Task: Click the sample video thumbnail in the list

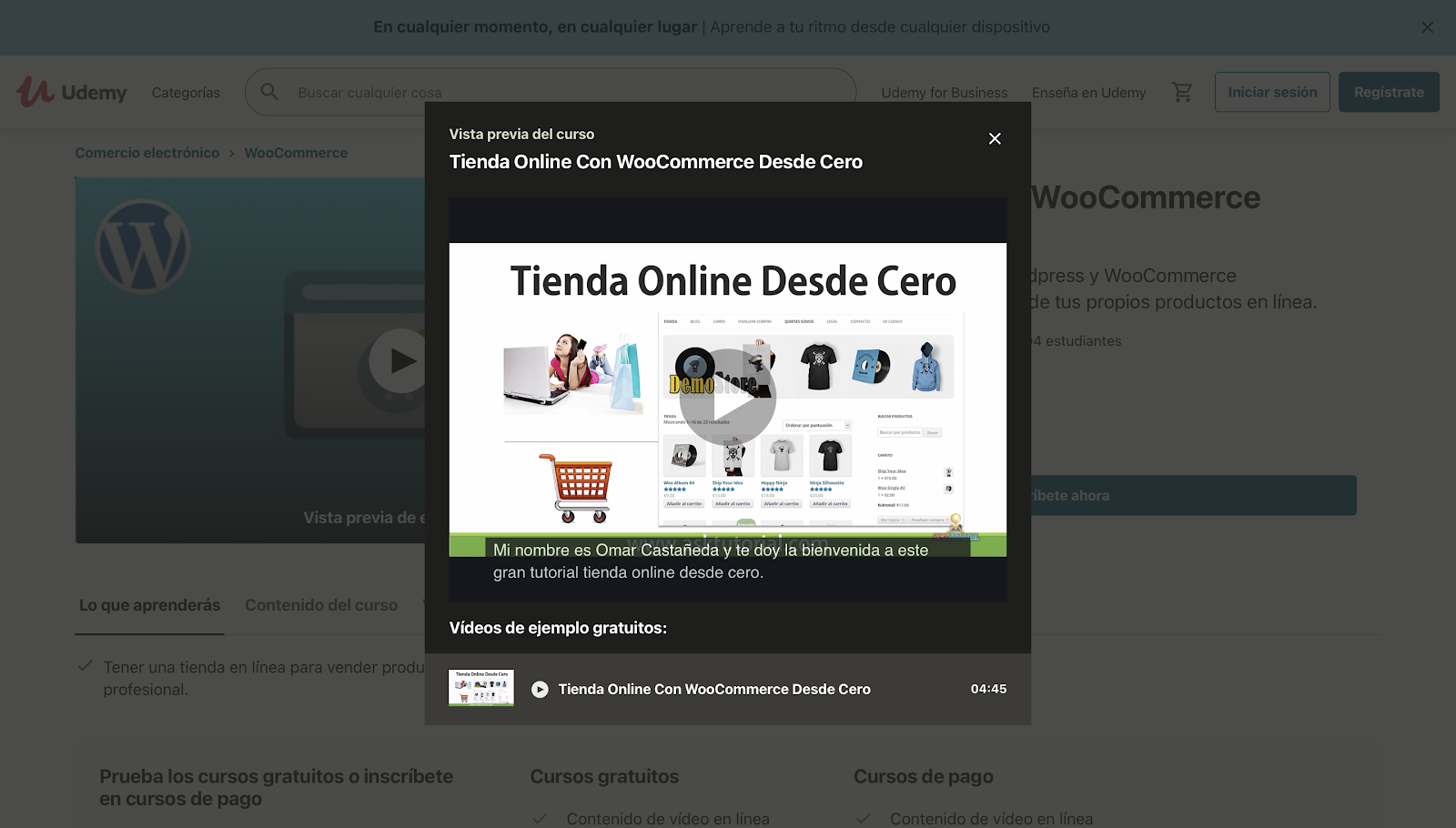Action: coord(481,688)
